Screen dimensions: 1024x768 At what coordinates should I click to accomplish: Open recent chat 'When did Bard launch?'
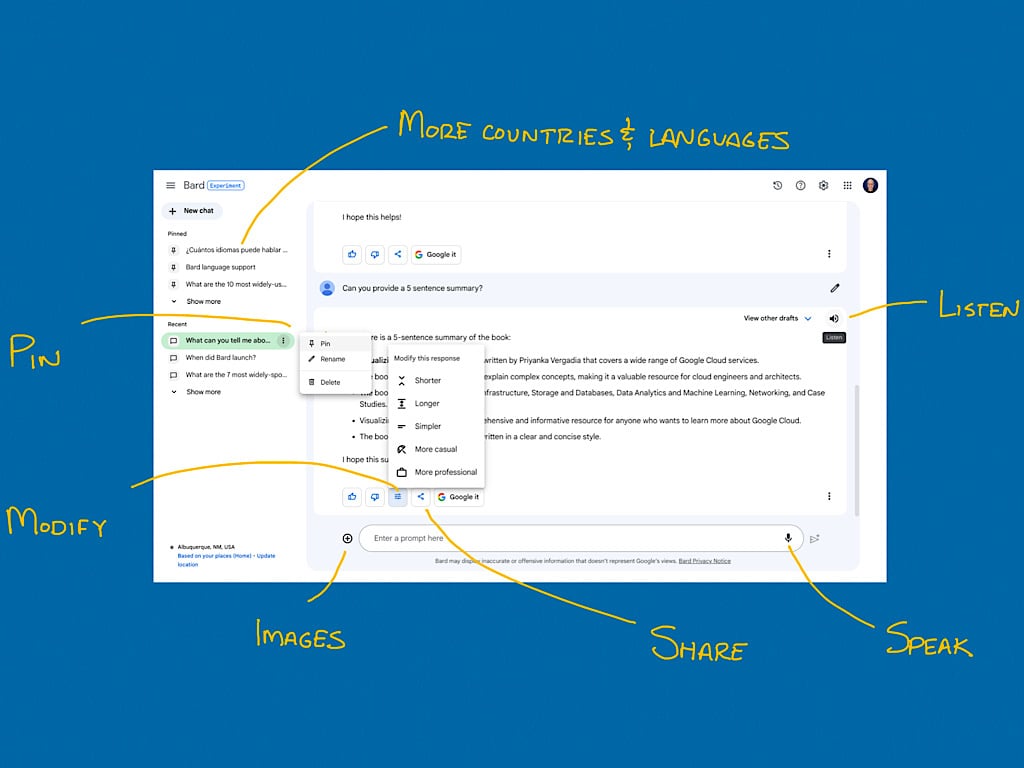pyautogui.click(x=228, y=358)
